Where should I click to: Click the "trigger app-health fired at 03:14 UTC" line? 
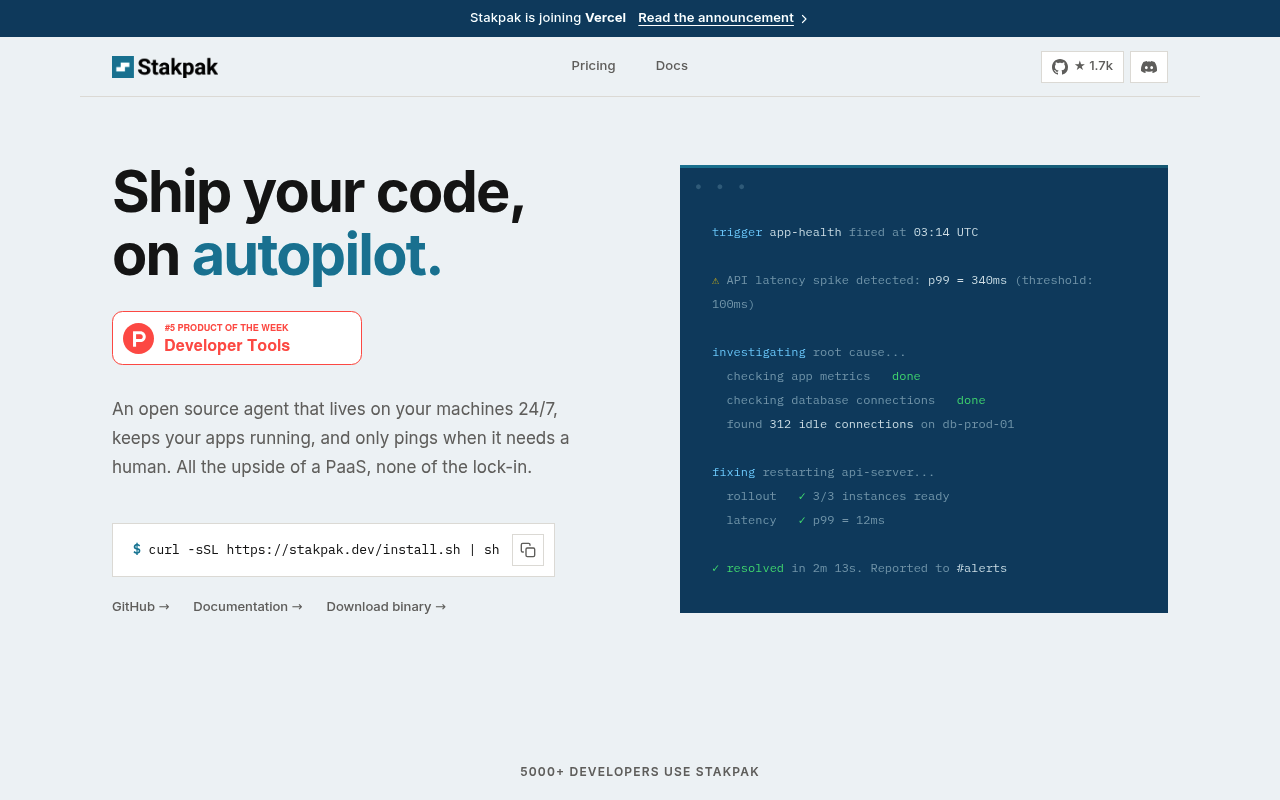click(845, 232)
